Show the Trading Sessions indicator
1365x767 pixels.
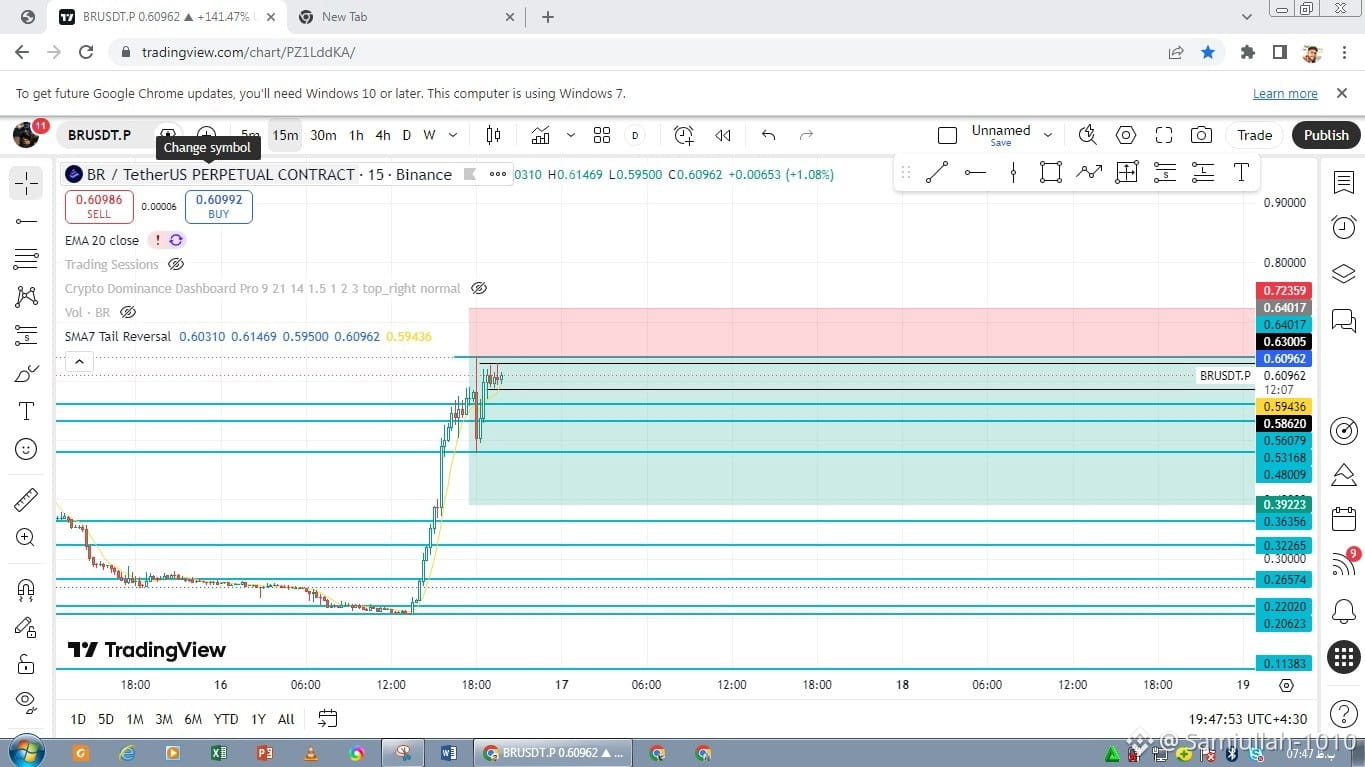[x=176, y=264]
